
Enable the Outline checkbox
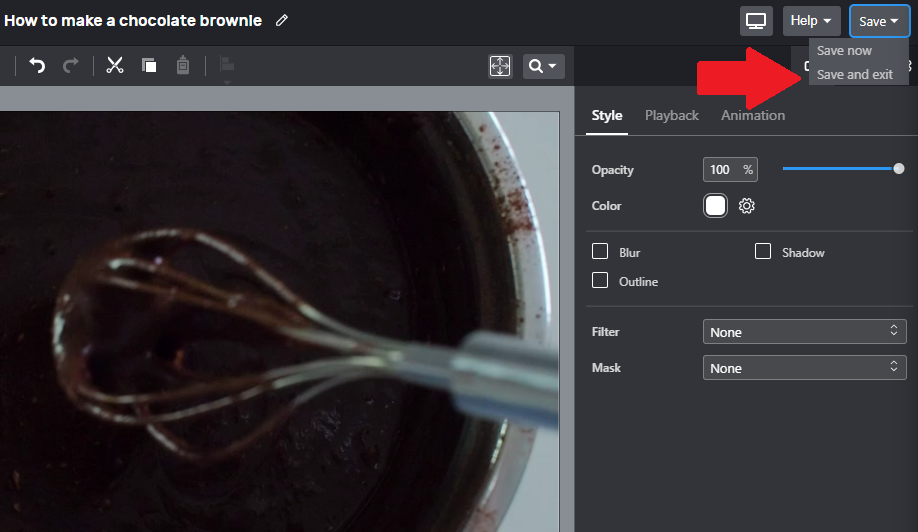[600, 280]
